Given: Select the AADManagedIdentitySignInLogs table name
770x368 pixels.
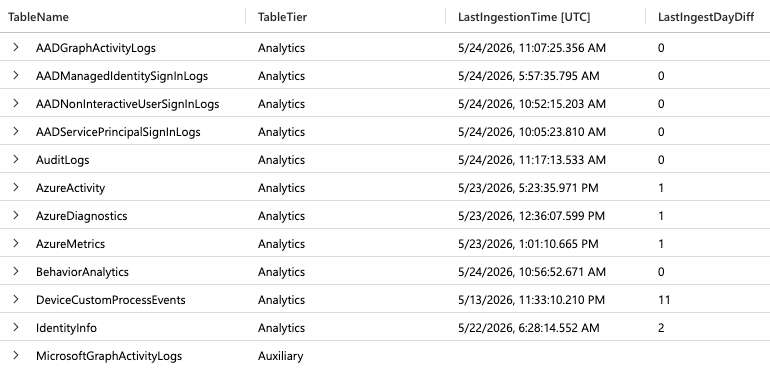Looking at the screenshot, I should pos(122,76).
